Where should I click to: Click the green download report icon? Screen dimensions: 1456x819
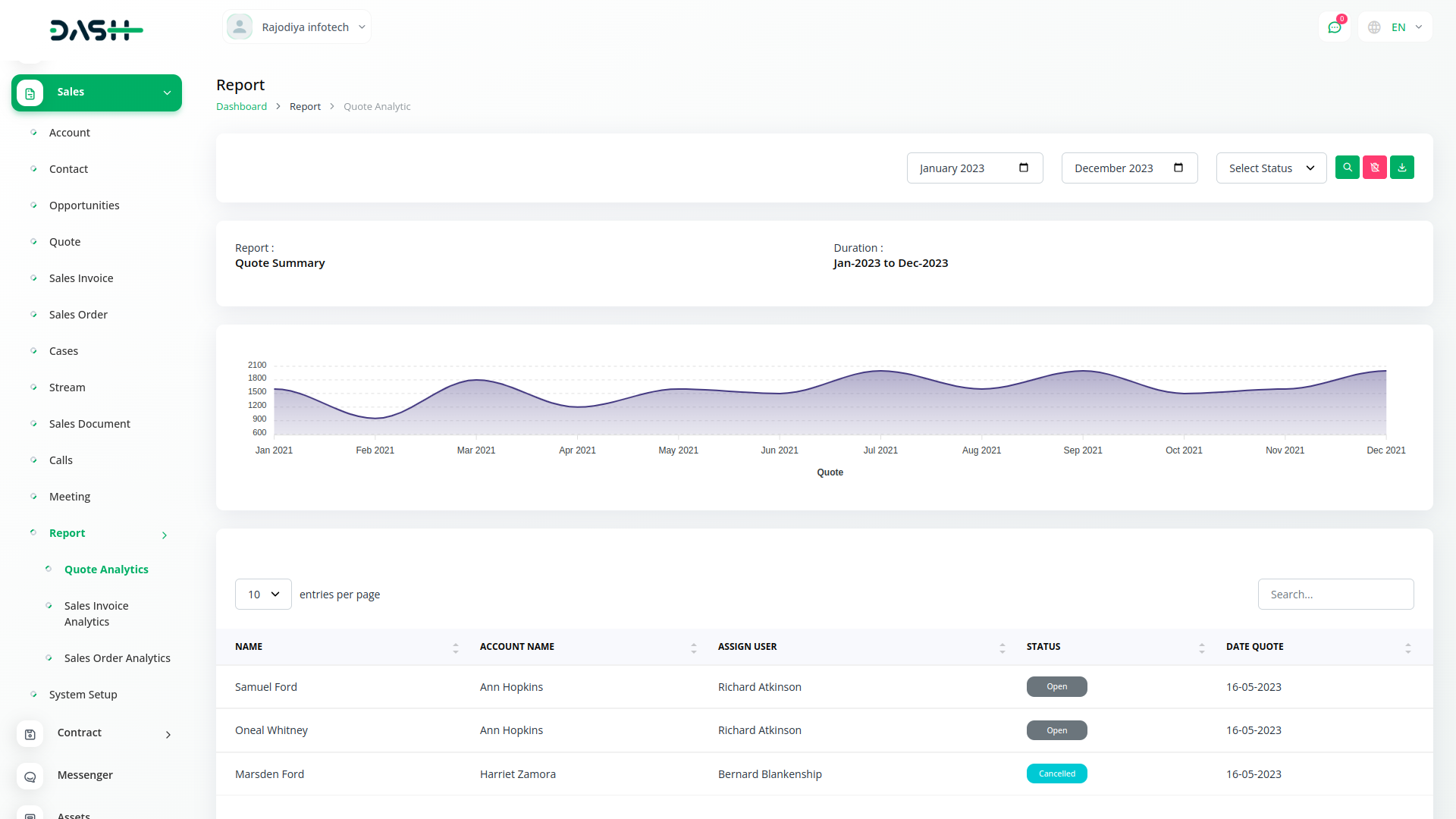tap(1401, 168)
